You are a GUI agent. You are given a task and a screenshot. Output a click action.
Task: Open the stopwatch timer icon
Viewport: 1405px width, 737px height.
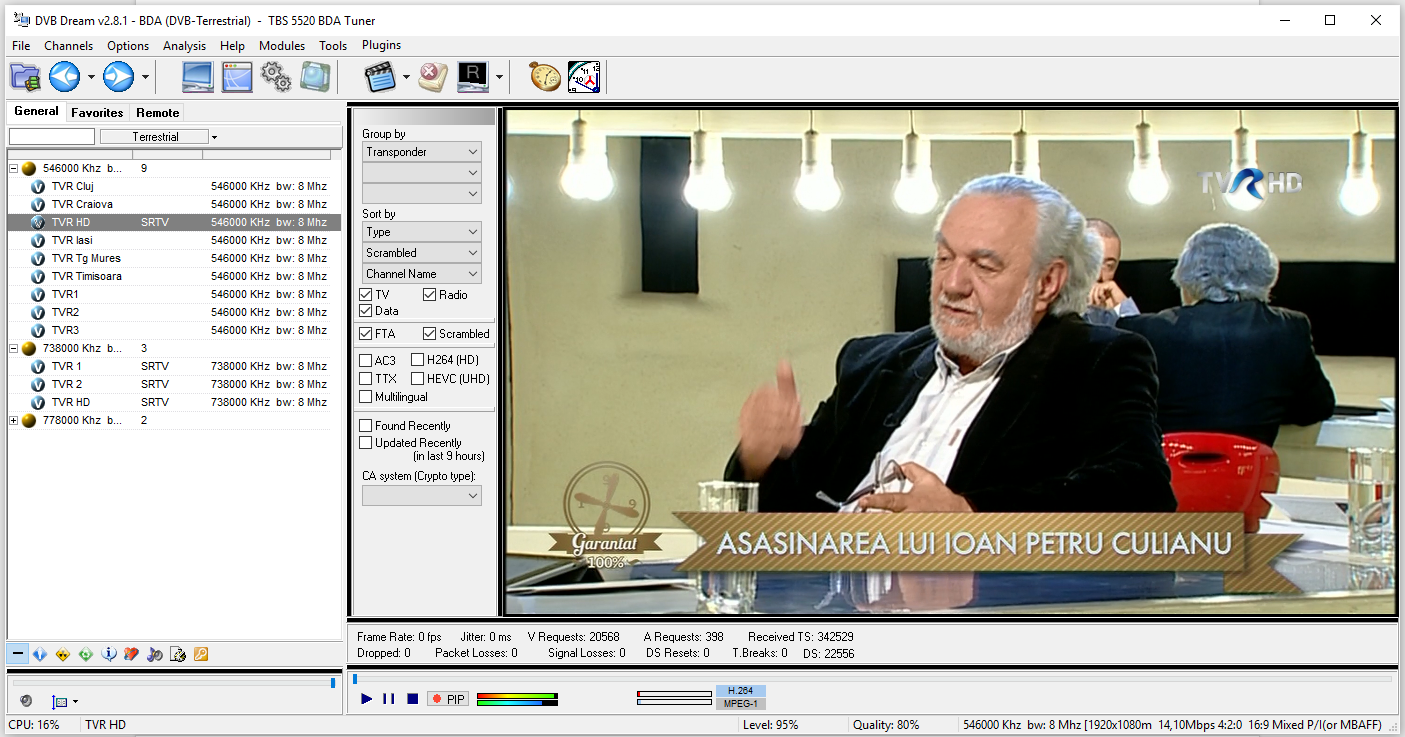[545, 77]
